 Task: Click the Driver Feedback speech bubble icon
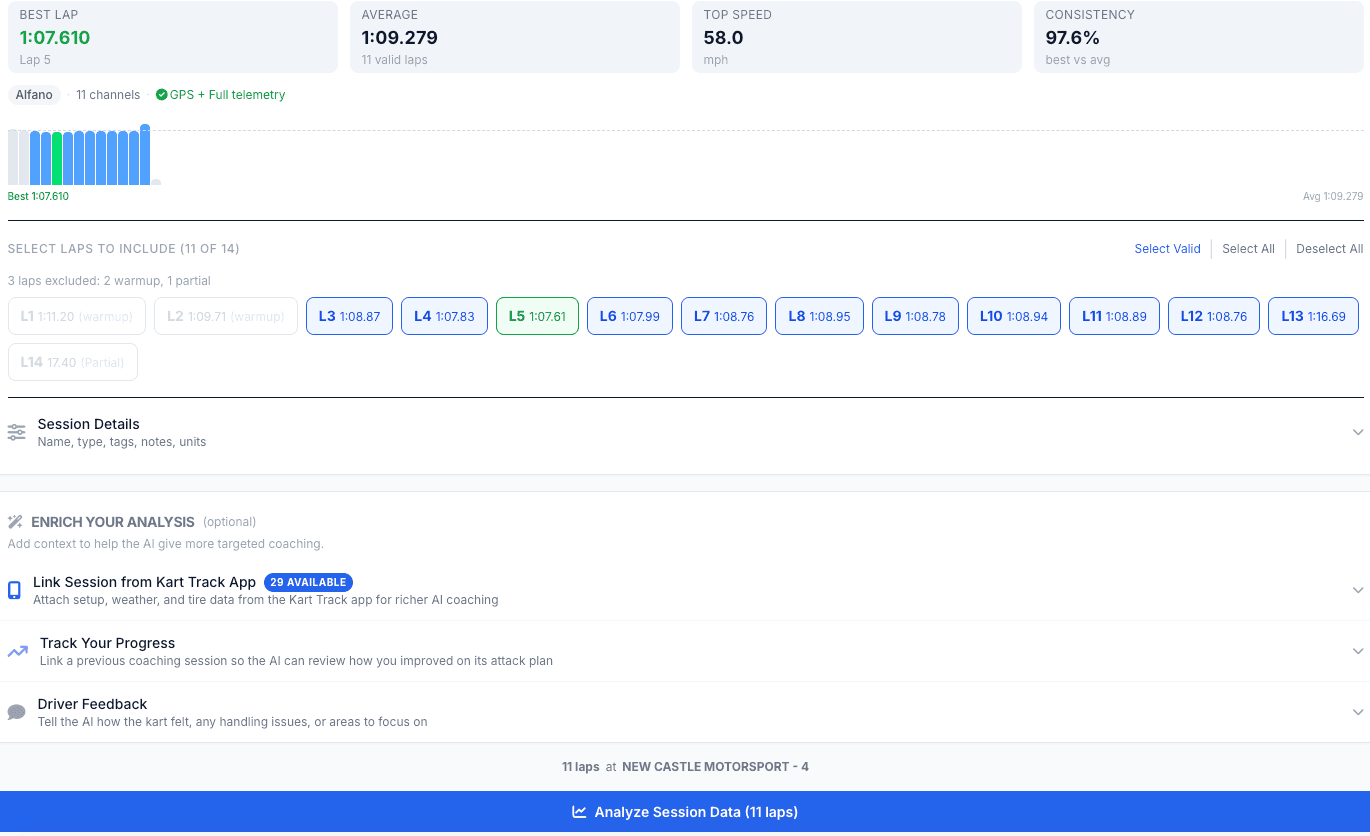pos(16,711)
